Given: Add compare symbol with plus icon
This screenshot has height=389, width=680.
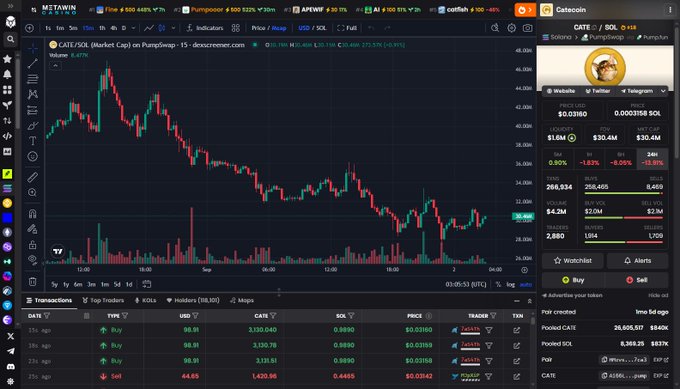Looking at the screenshot, I should click(x=29, y=28).
